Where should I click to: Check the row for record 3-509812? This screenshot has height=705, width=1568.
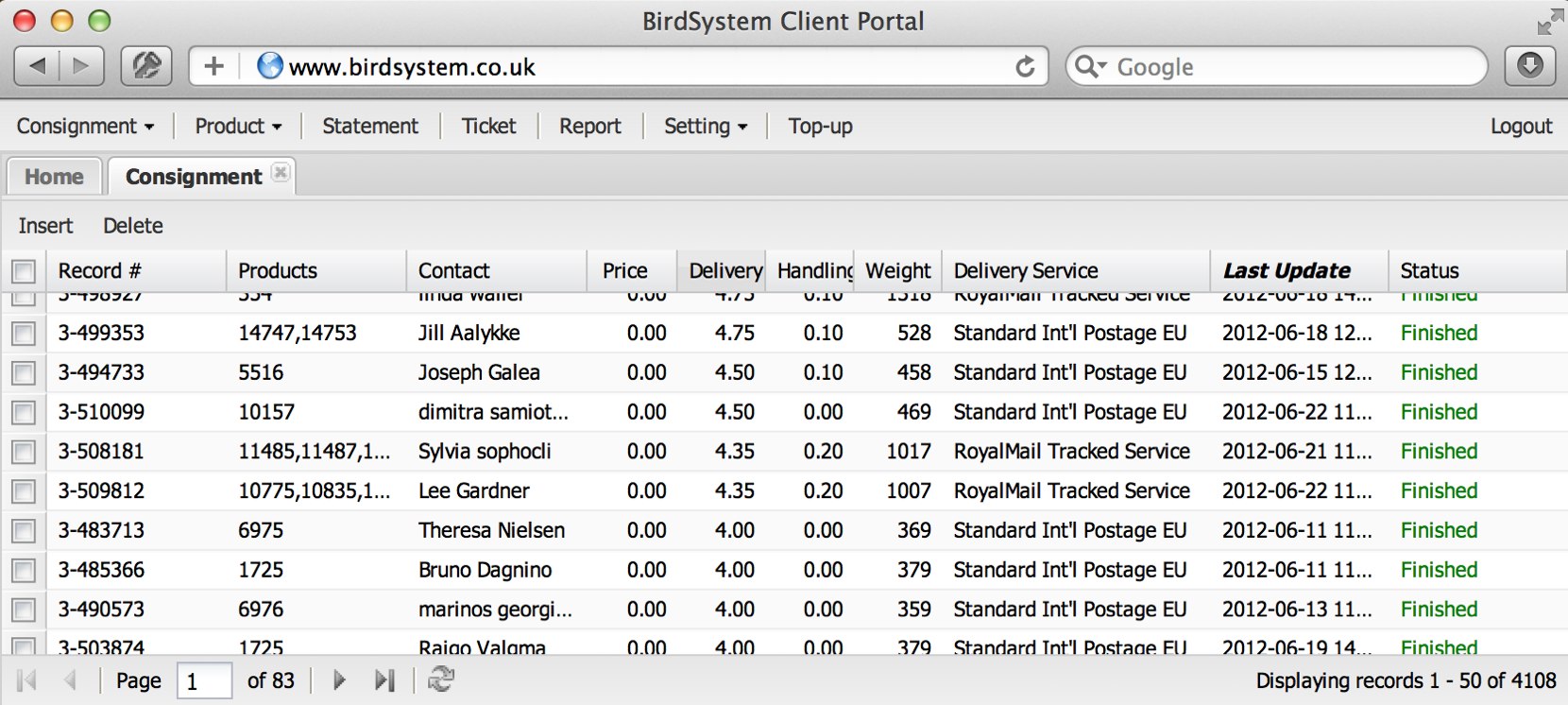24,491
